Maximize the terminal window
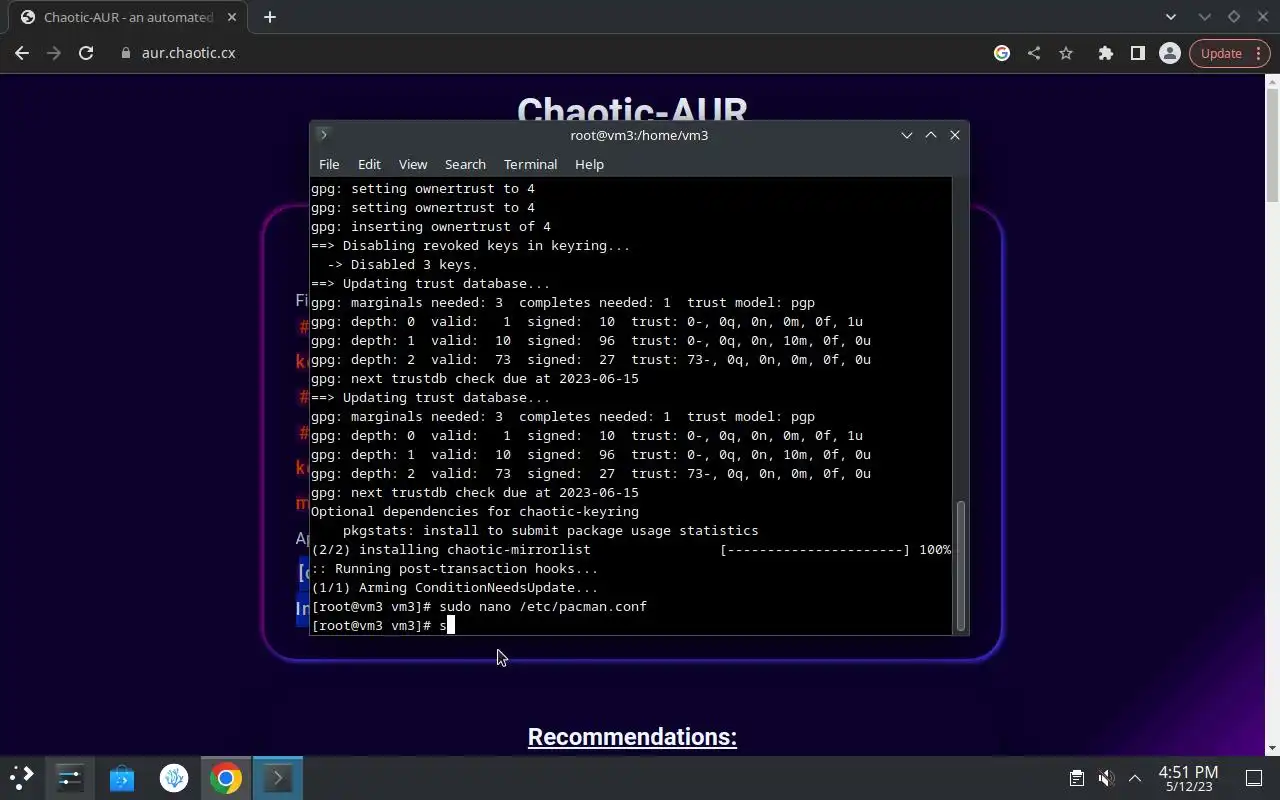The image size is (1280, 800). pos(931,135)
